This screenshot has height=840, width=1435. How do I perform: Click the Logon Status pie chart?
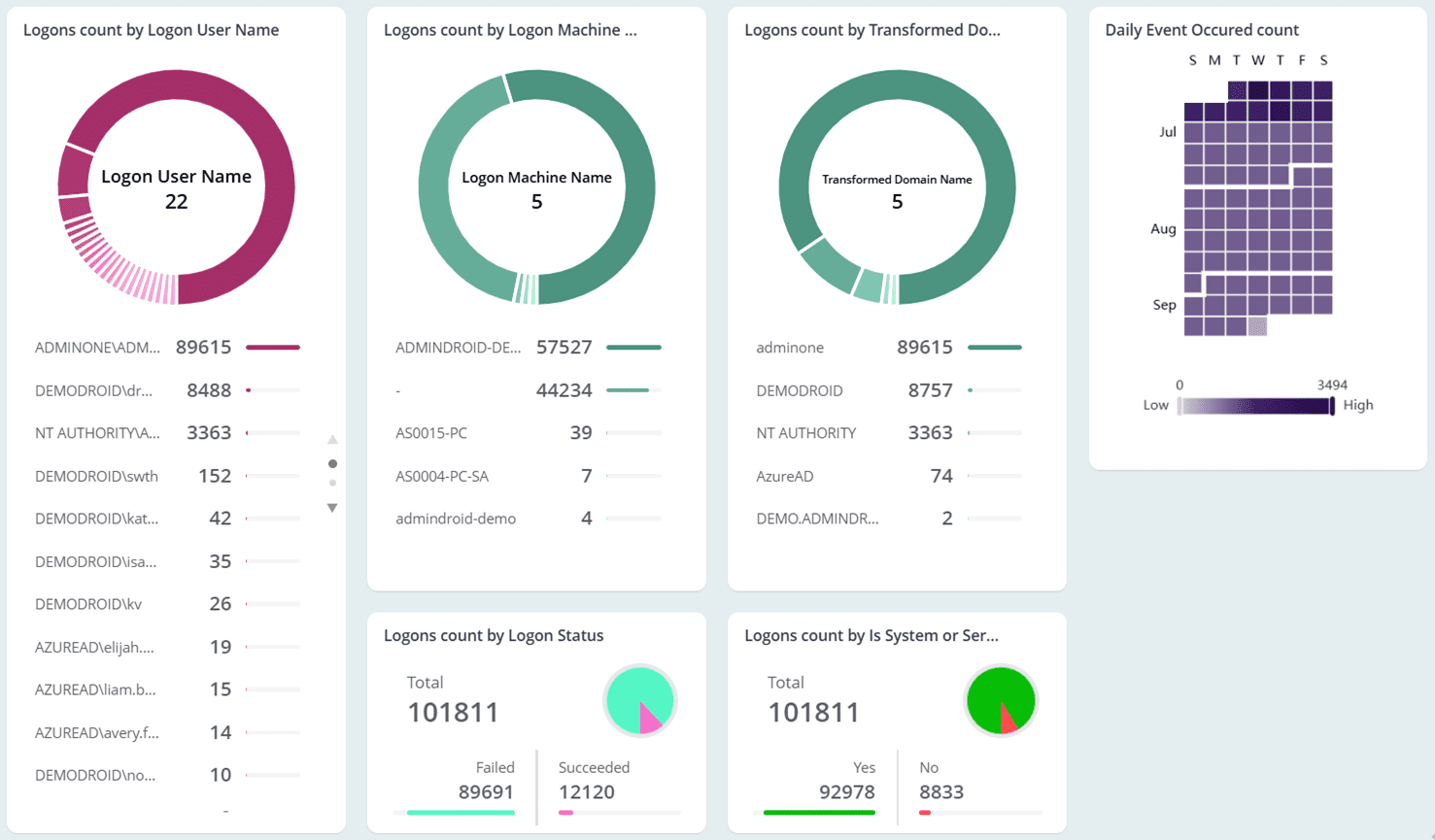(639, 700)
